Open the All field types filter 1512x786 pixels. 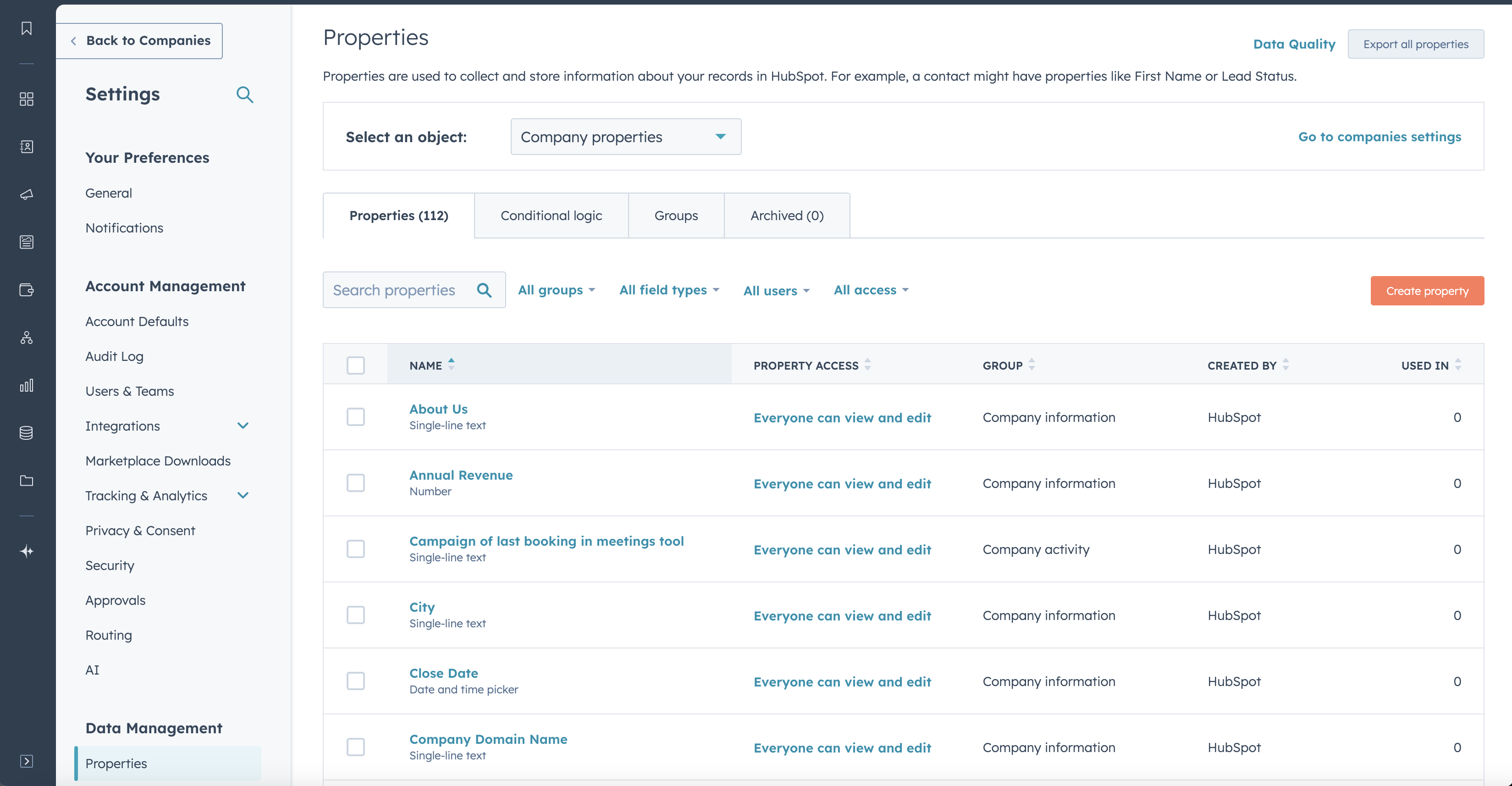click(668, 290)
